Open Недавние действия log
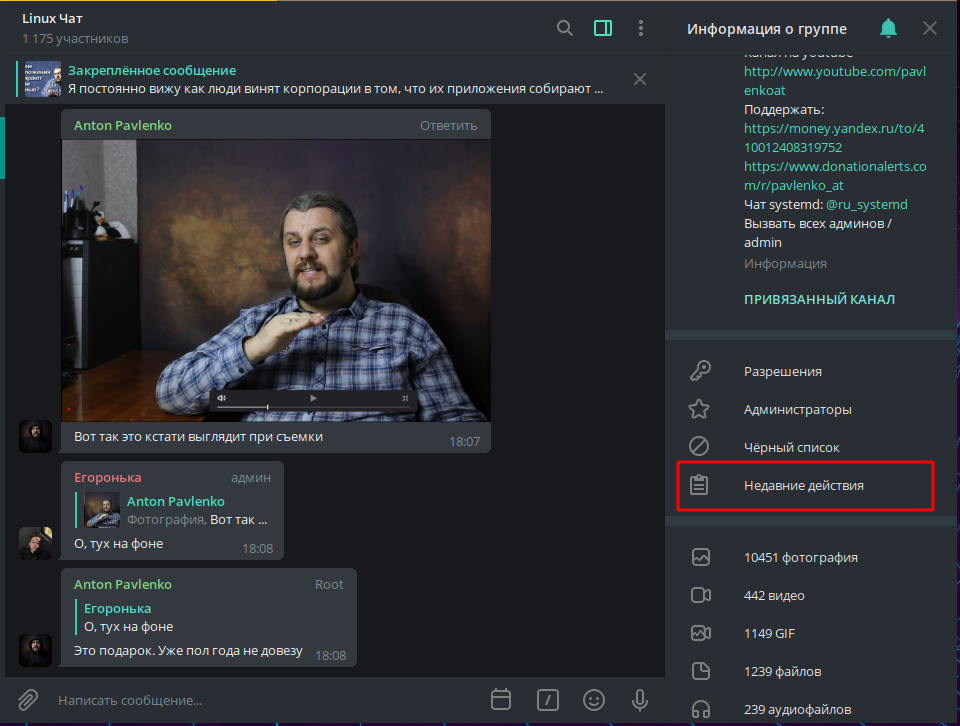Viewport: 960px width, 726px height. point(806,485)
